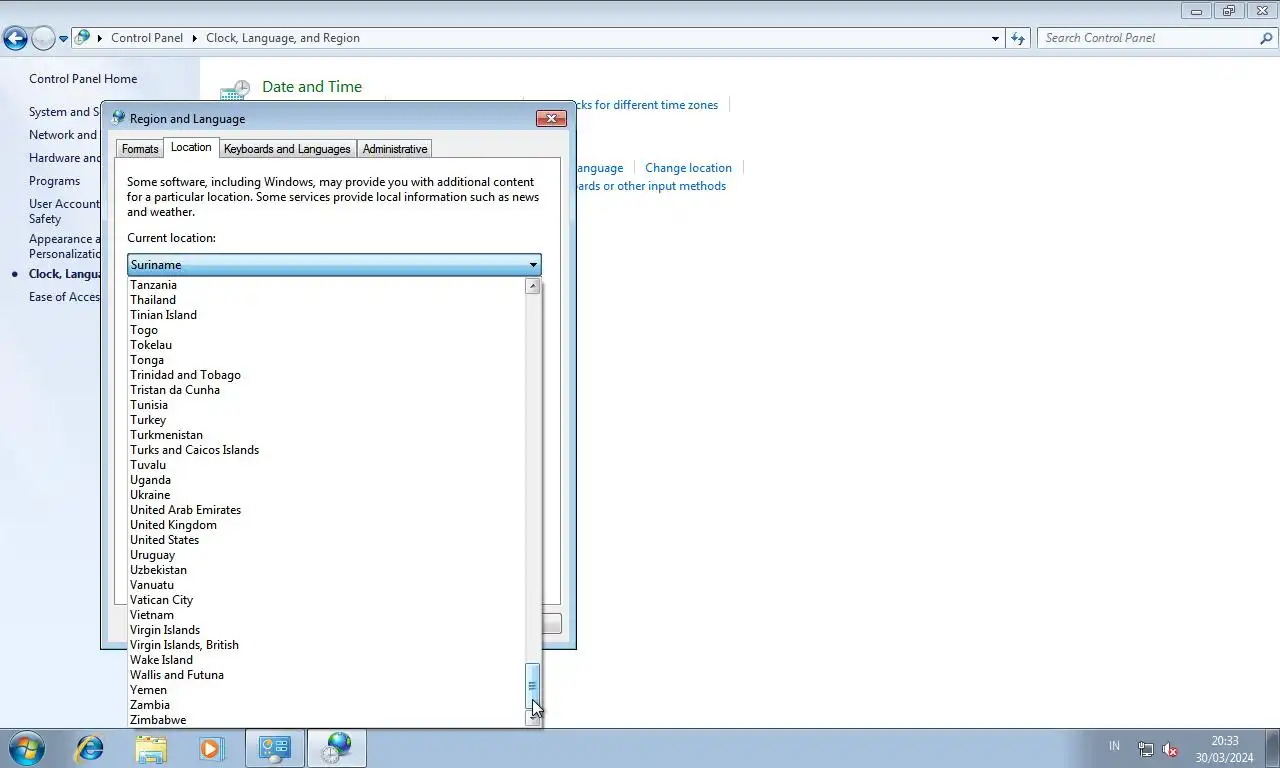
Task: Click the Region and Language taskbar button
Action: (x=337, y=748)
